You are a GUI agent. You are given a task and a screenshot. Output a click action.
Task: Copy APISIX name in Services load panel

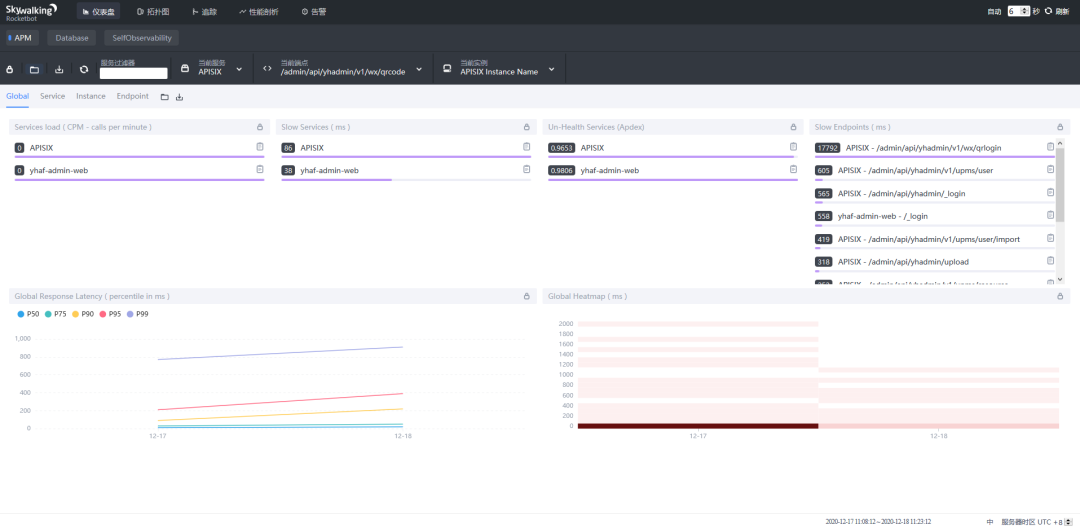[x=260, y=147]
